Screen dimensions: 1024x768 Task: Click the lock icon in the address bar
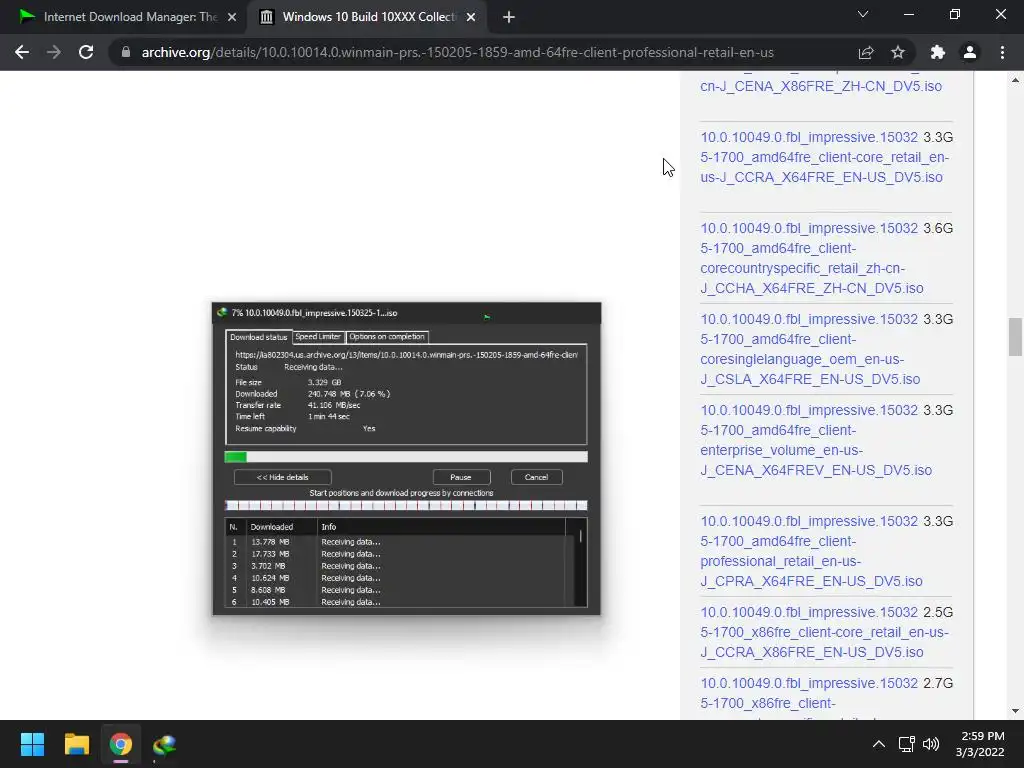126,52
